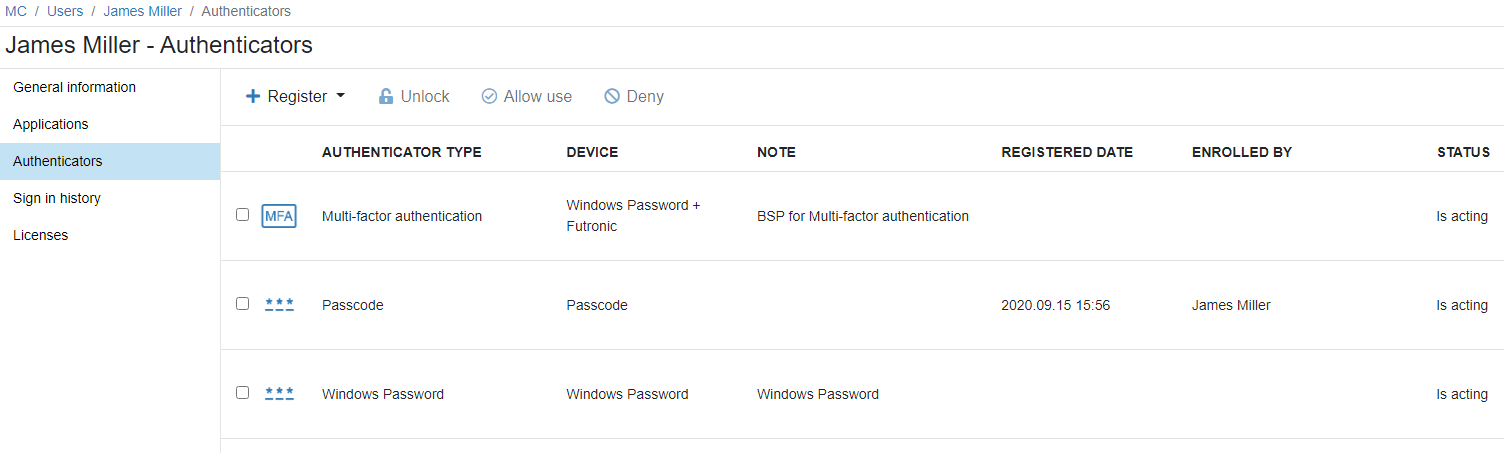Expand the Register dropdown arrow
This screenshot has height=453, width=1504.
340,96
